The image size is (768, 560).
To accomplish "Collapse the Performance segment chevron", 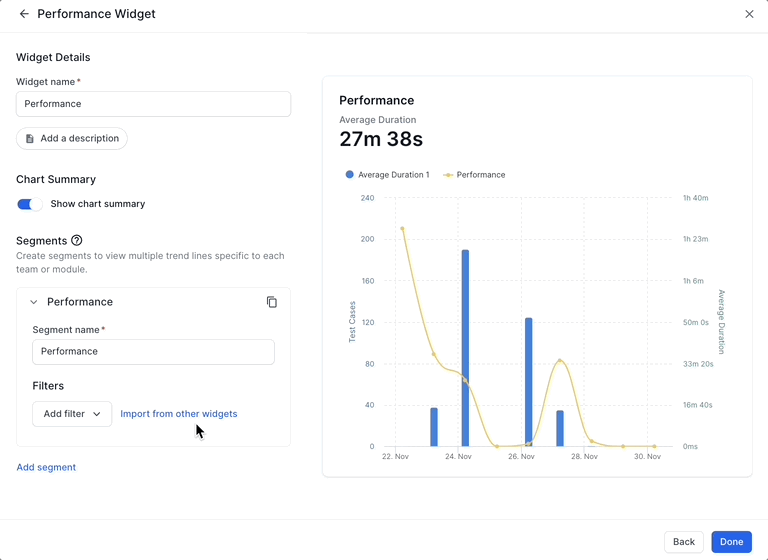I will (x=33, y=302).
